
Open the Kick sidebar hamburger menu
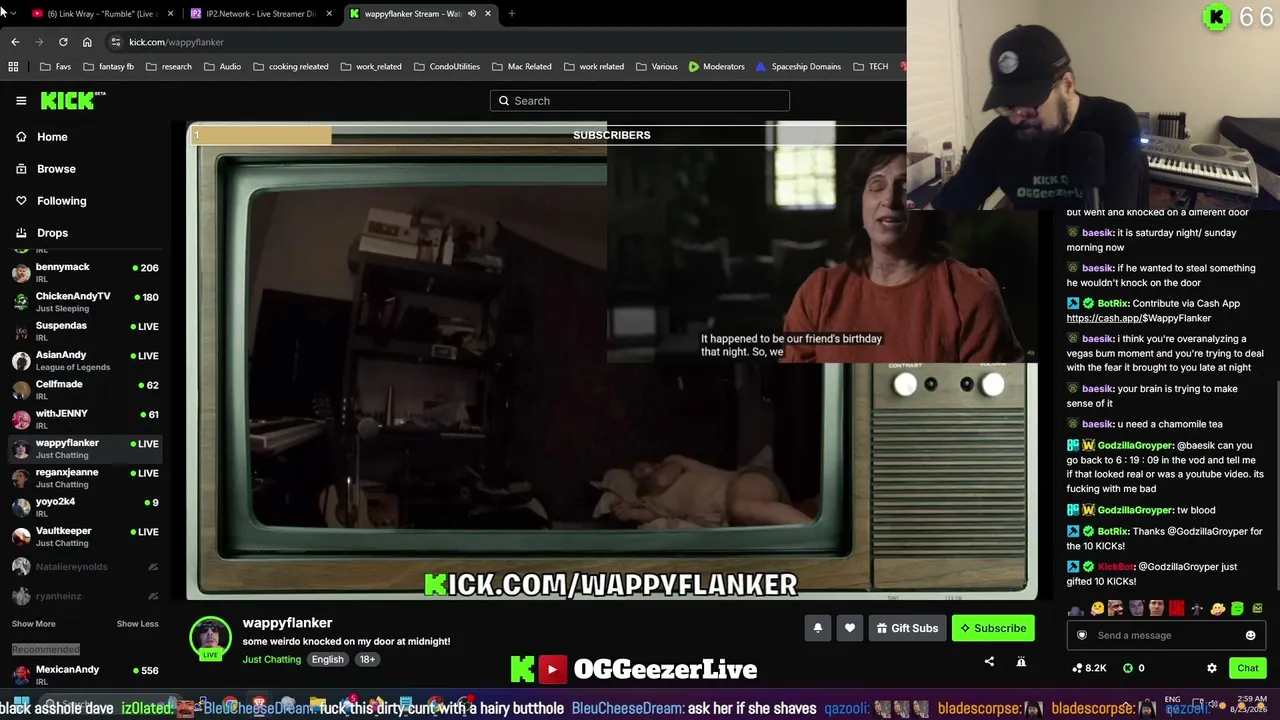(21, 100)
